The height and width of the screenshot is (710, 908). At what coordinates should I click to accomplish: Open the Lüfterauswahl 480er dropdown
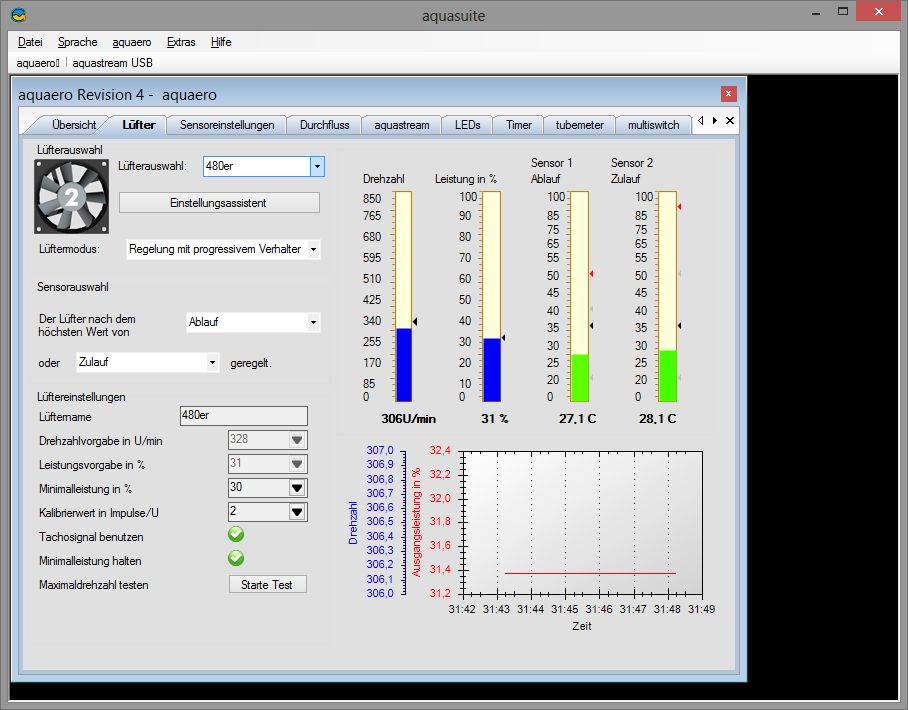[317, 167]
